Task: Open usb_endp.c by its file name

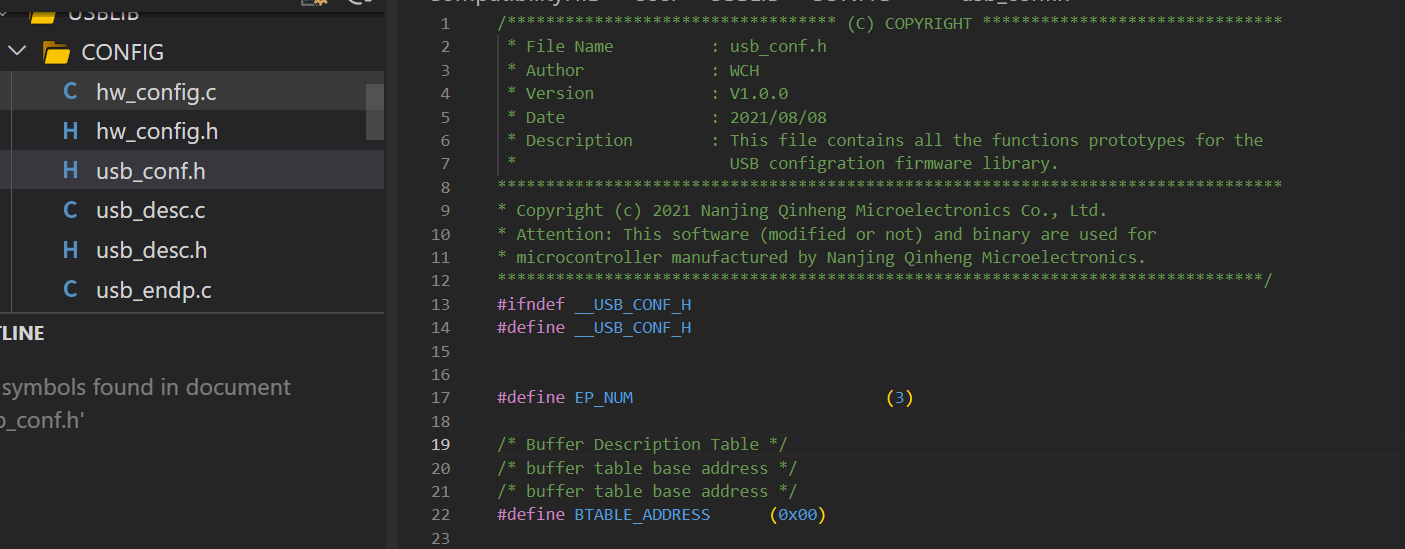Action: pyautogui.click(x=154, y=290)
